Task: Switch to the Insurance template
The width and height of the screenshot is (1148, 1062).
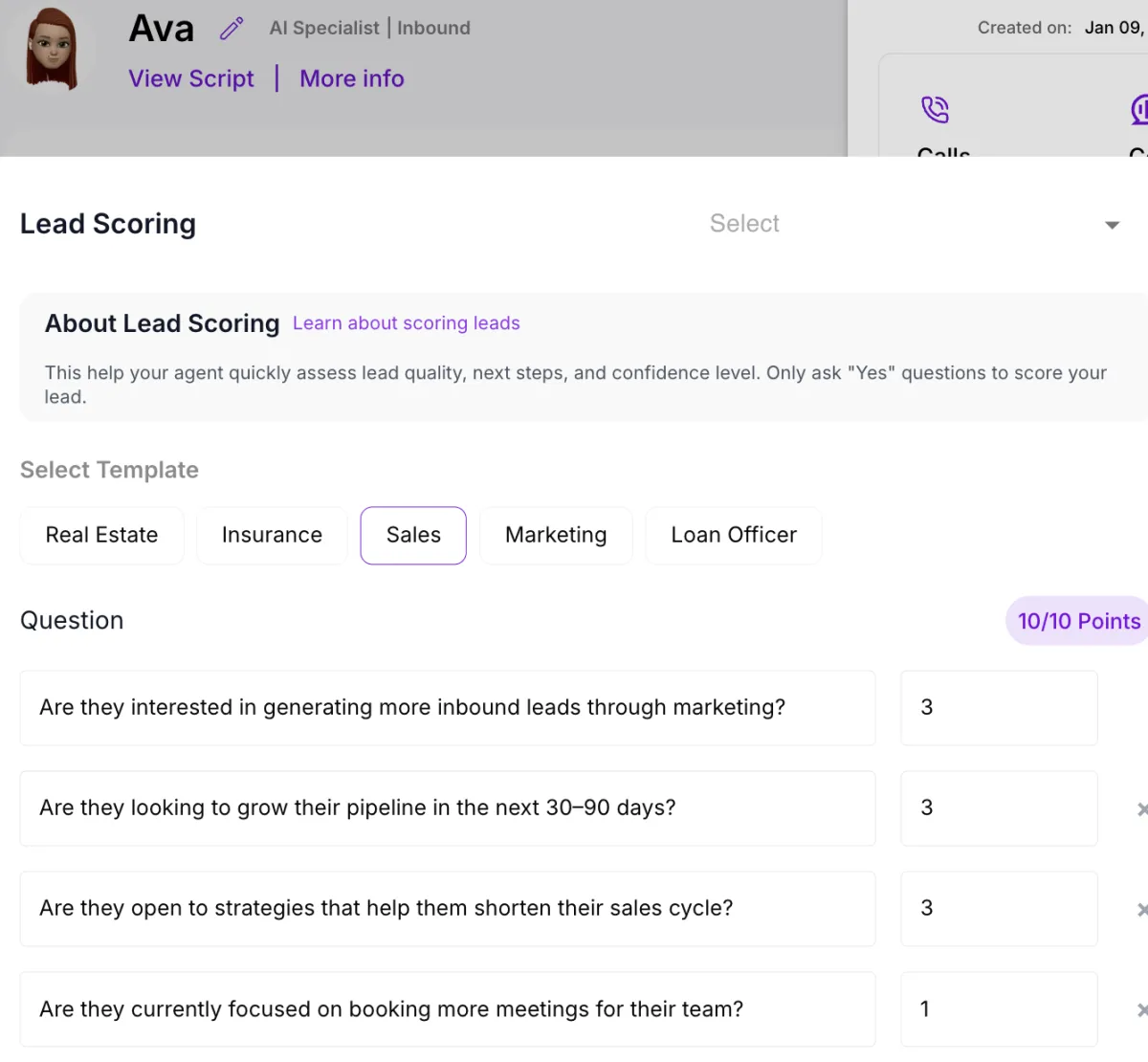Action: 272,535
